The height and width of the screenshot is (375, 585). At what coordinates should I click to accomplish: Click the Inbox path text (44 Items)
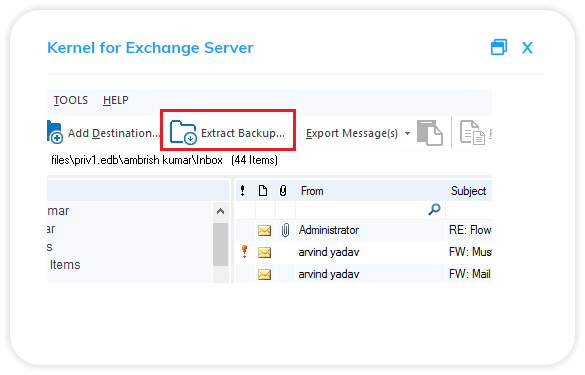[164, 160]
